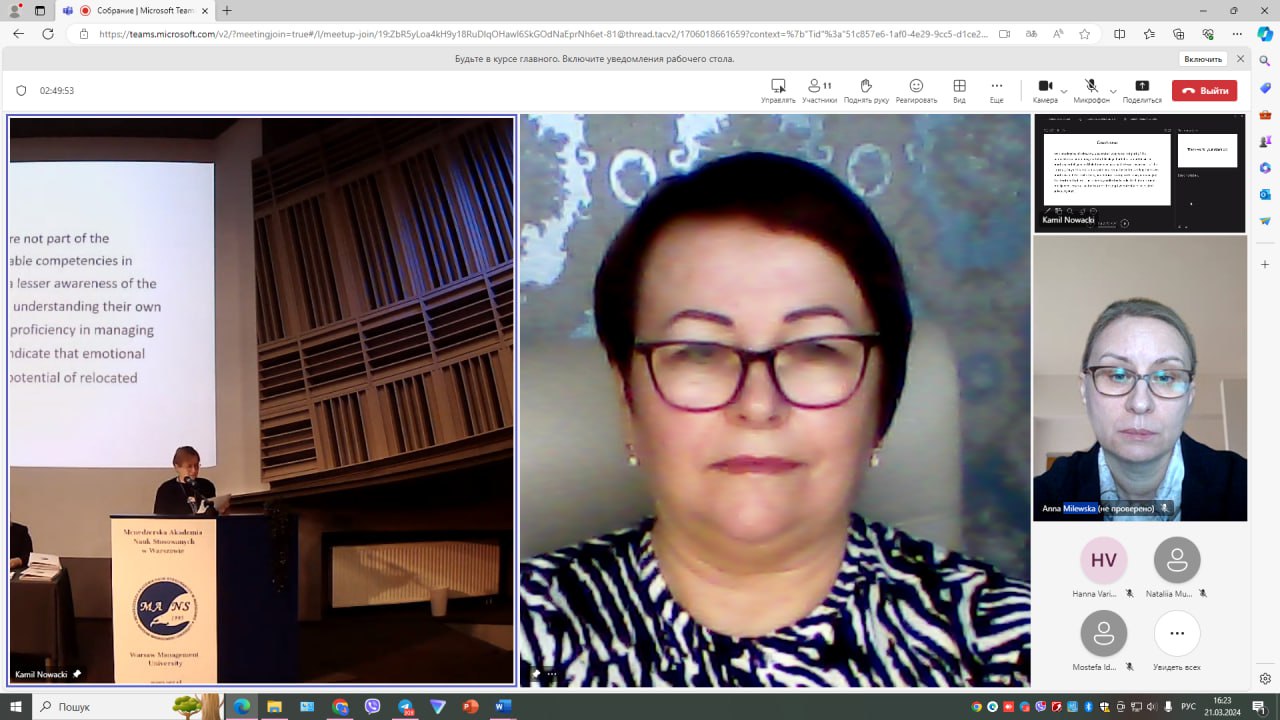Screen dimensions: 1280x720
Task: Click Включить to enable desktop notifications
Action: (x=1202, y=59)
